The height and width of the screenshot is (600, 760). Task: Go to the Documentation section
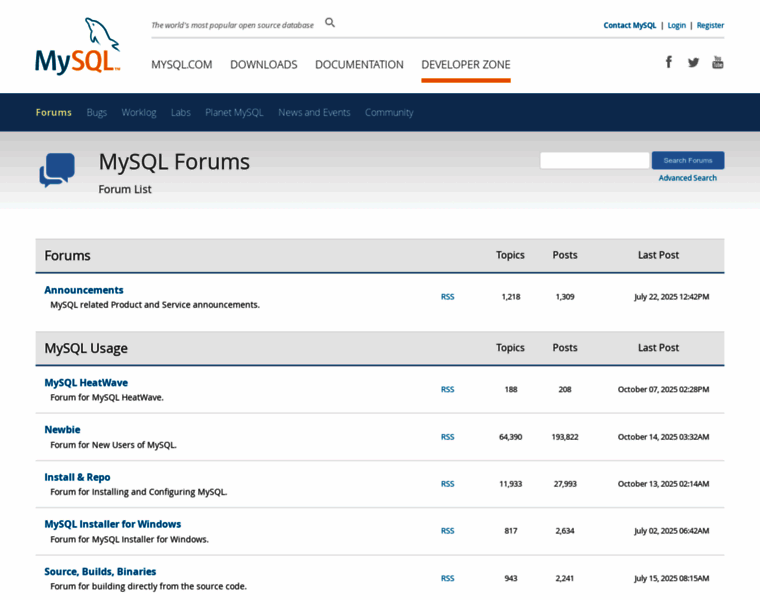tap(359, 65)
